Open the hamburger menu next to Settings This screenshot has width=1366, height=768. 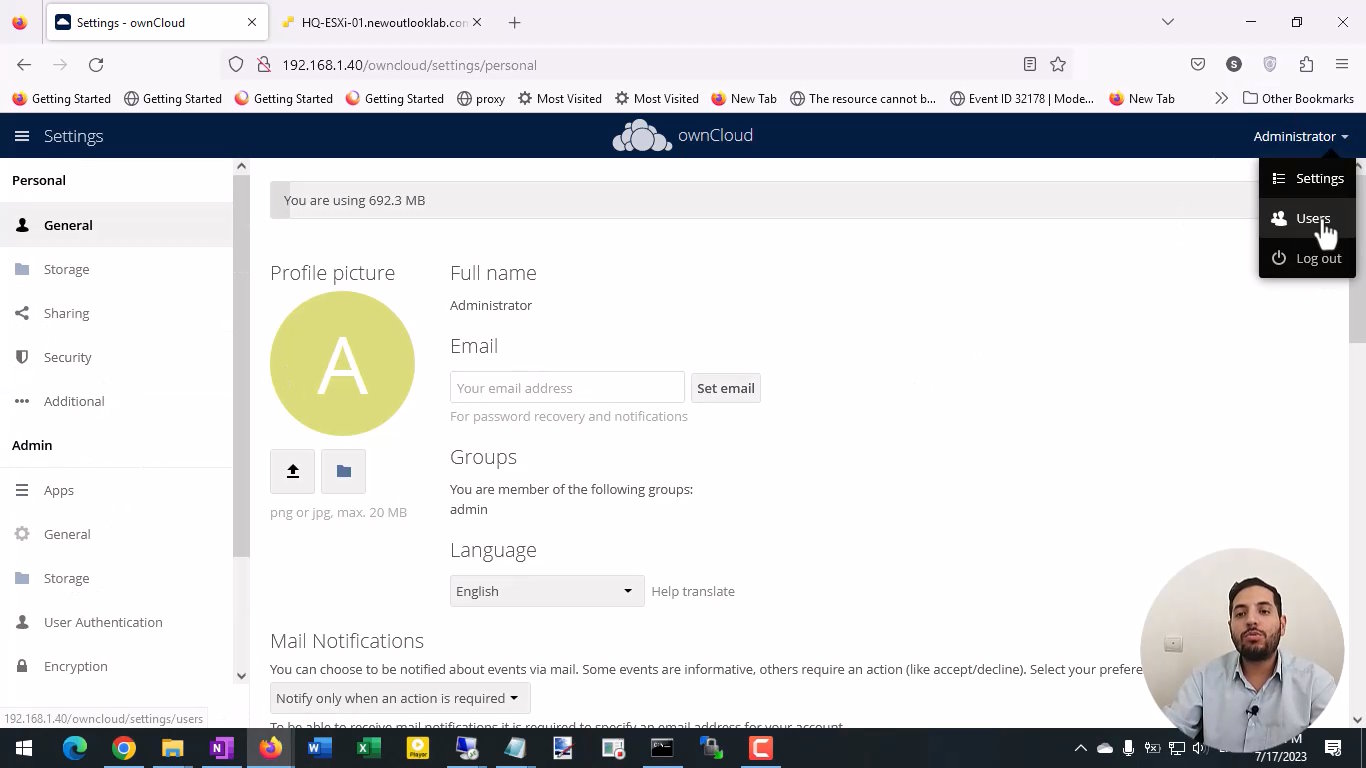click(22, 136)
